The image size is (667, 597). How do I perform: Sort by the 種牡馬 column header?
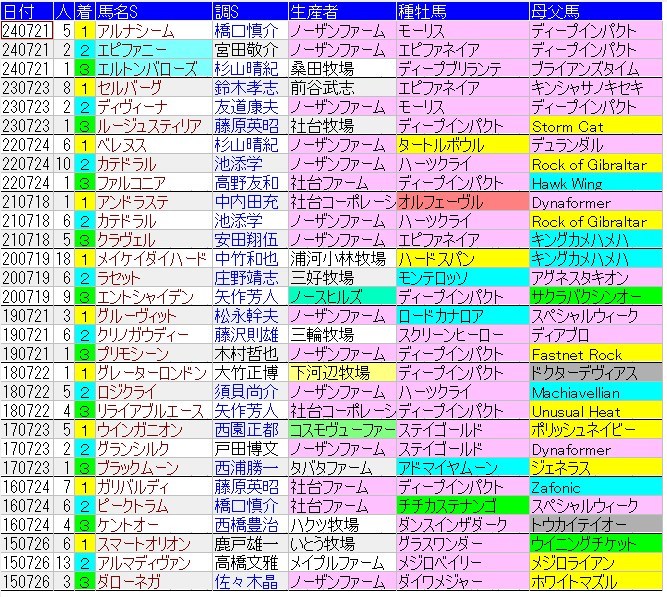(x=462, y=11)
